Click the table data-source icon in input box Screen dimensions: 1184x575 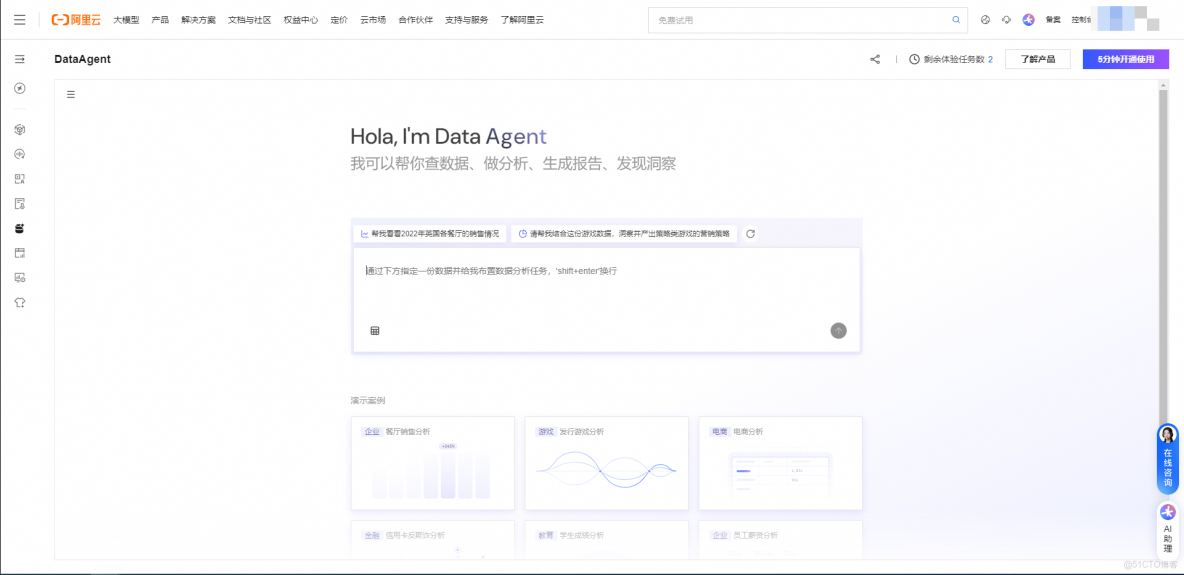[375, 331]
